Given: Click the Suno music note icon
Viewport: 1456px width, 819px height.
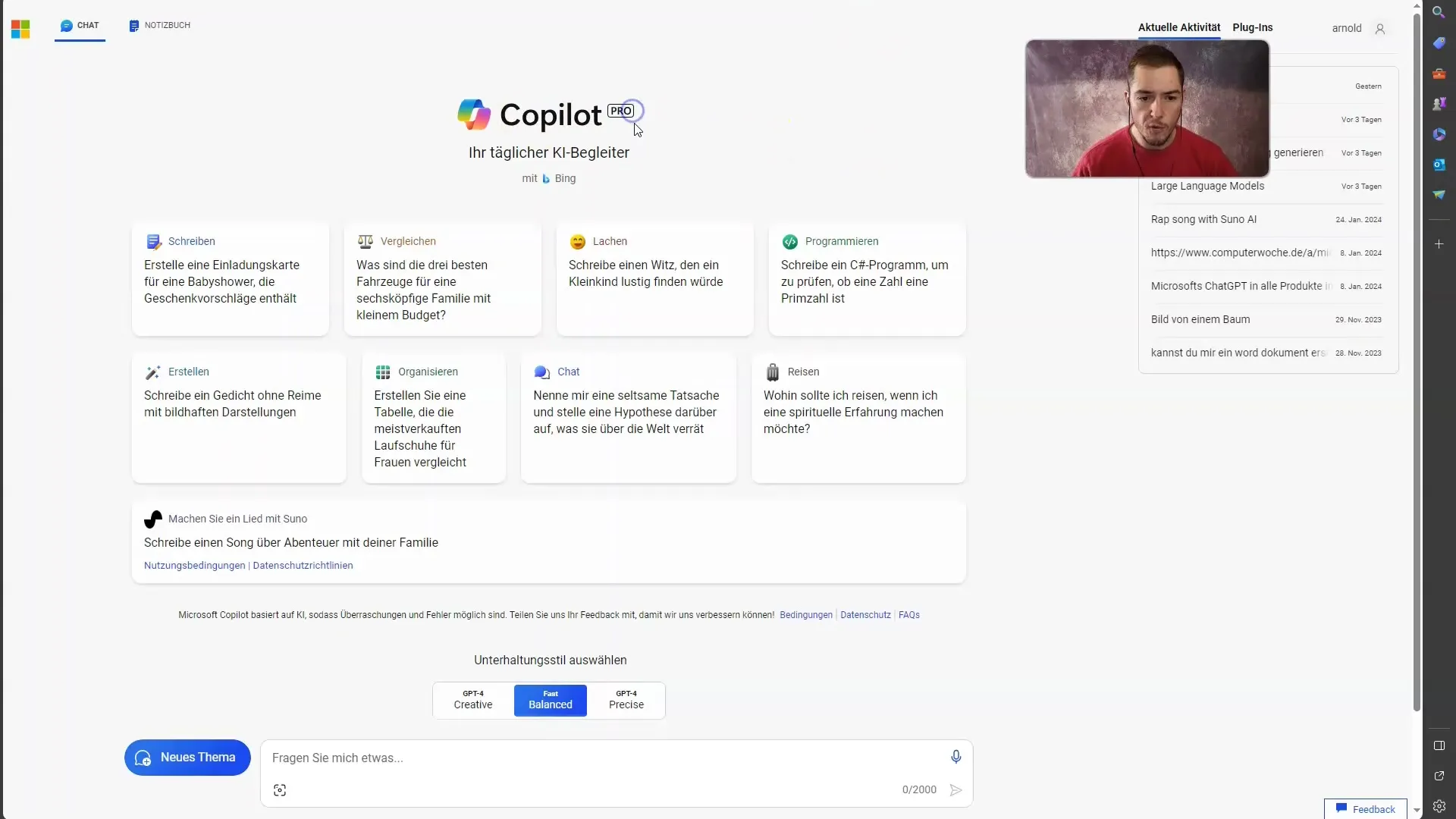Looking at the screenshot, I should pos(152,518).
